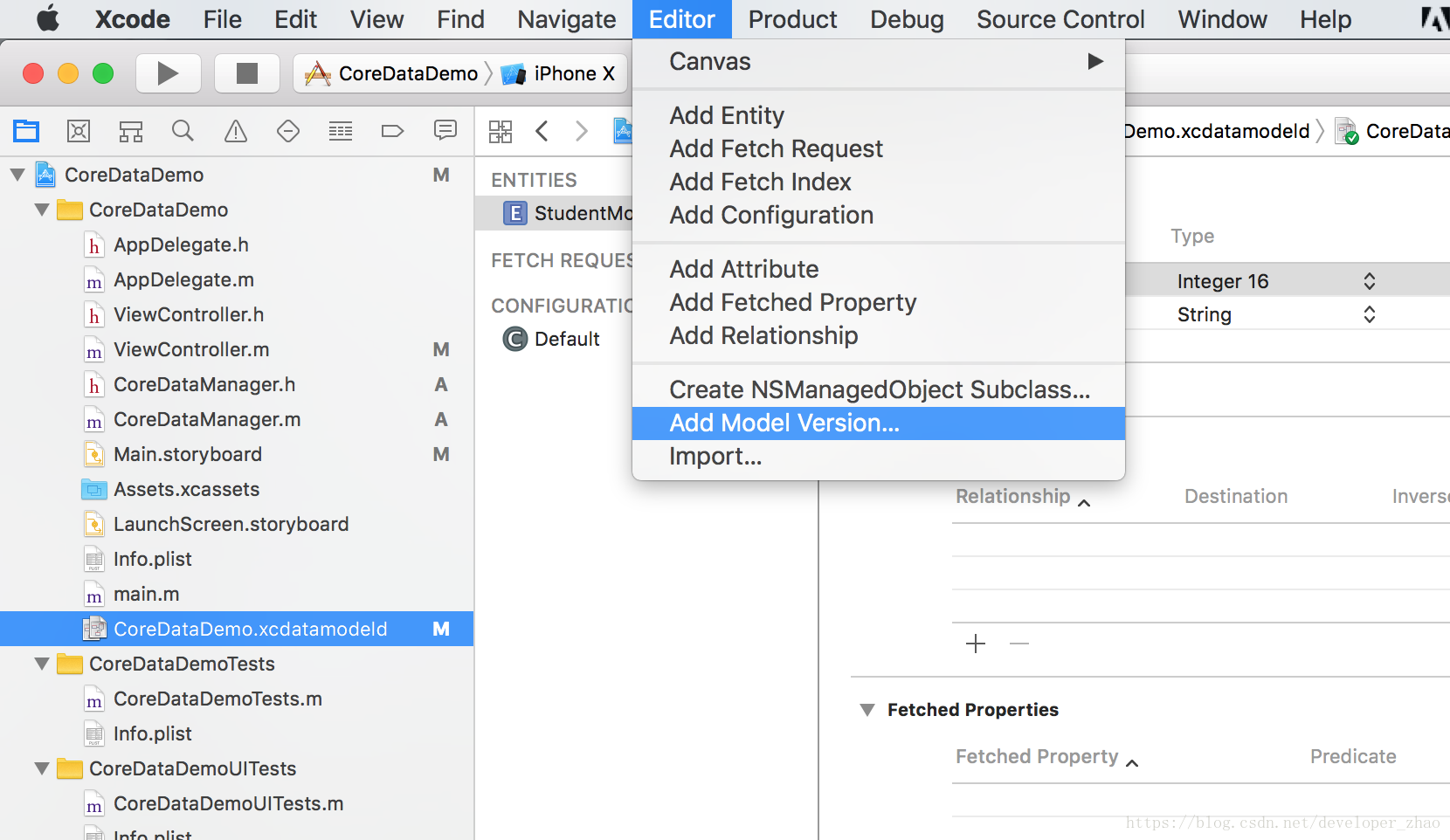Image resolution: width=1450 pixels, height=840 pixels.
Task: Open the Product menu
Action: coord(792,19)
